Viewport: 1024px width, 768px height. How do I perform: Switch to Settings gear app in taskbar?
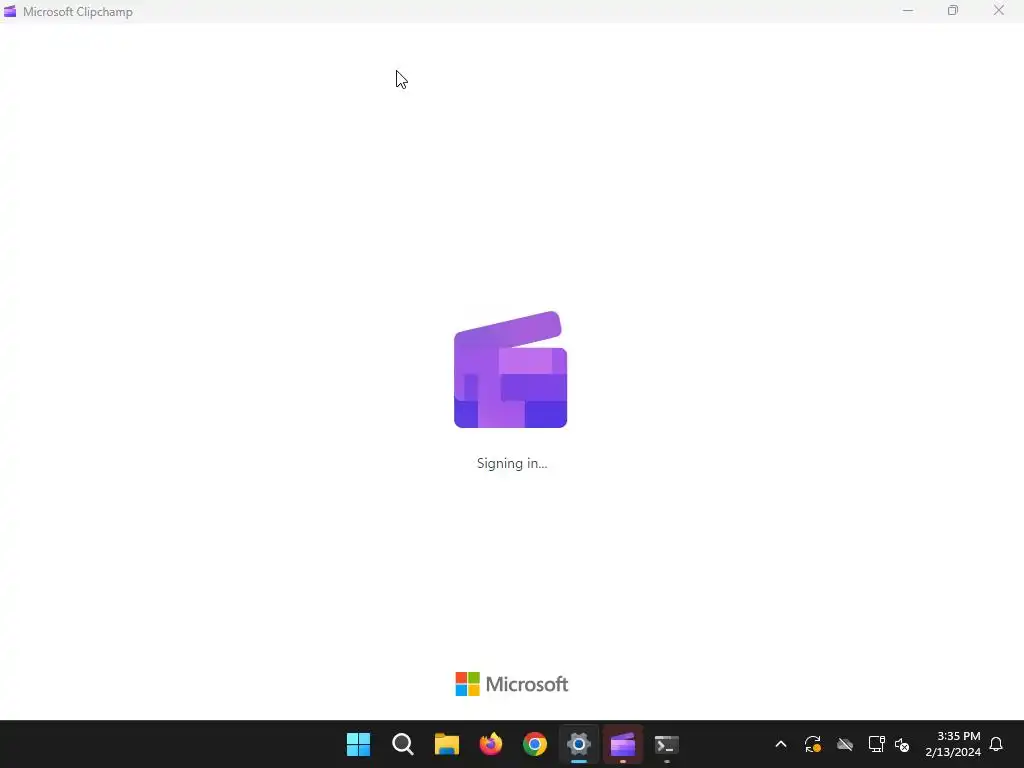click(x=579, y=744)
